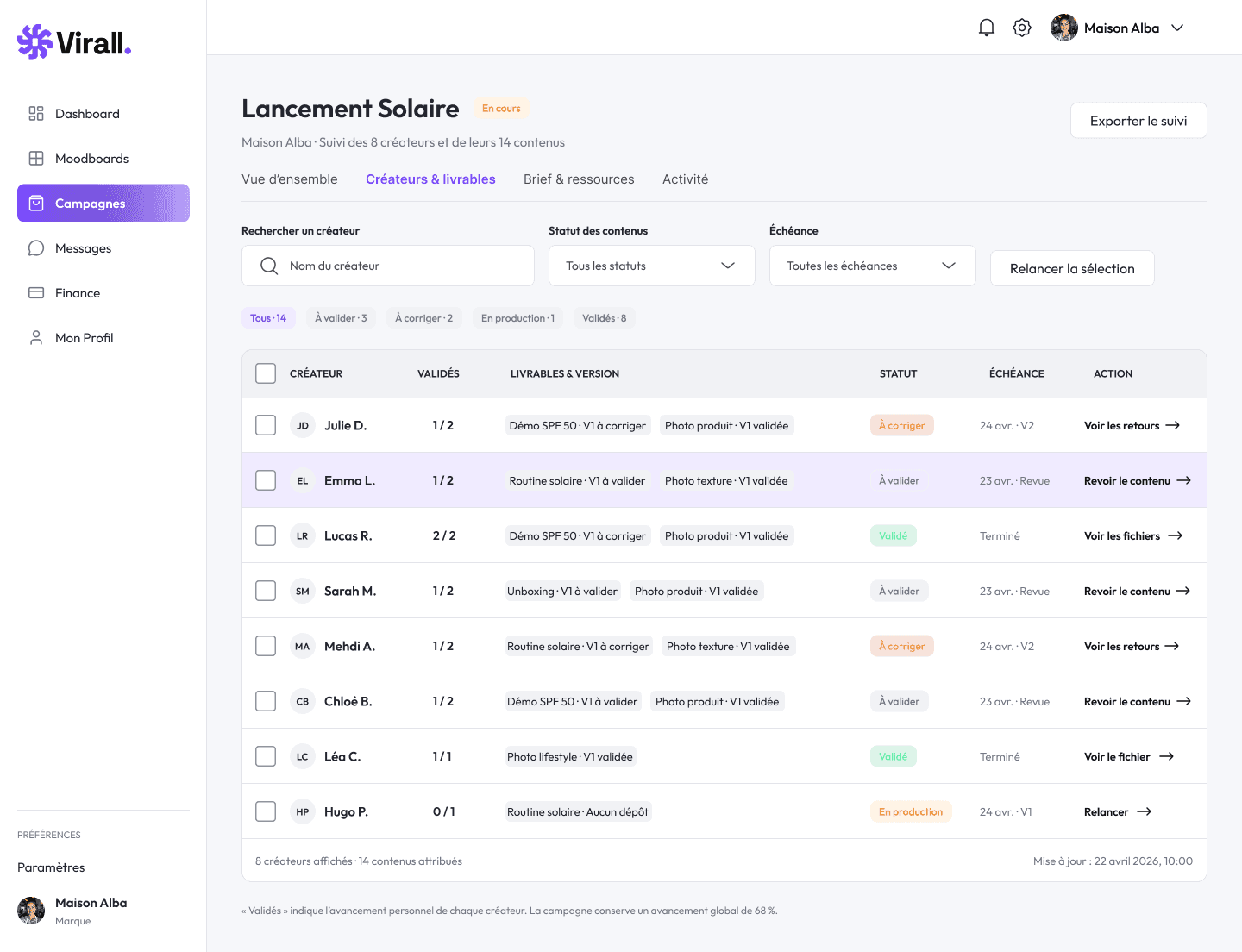1242x952 pixels.
Task: Tick the select-all checkbox in table header
Action: tap(266, 373)
